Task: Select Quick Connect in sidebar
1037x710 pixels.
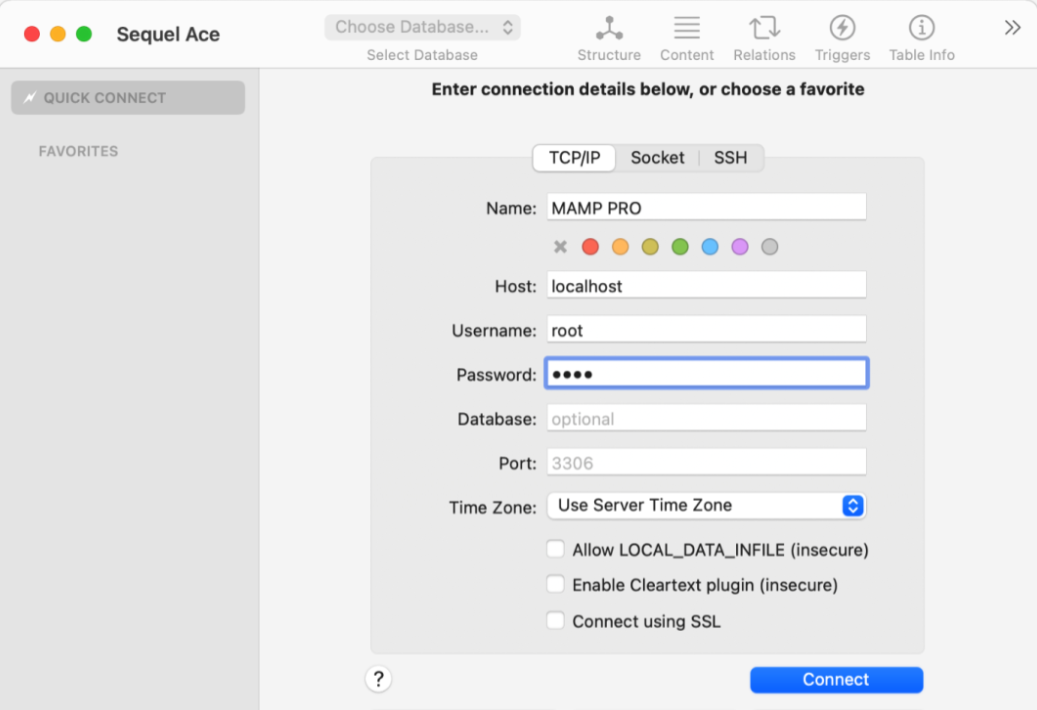Action: tap(128, 98)
